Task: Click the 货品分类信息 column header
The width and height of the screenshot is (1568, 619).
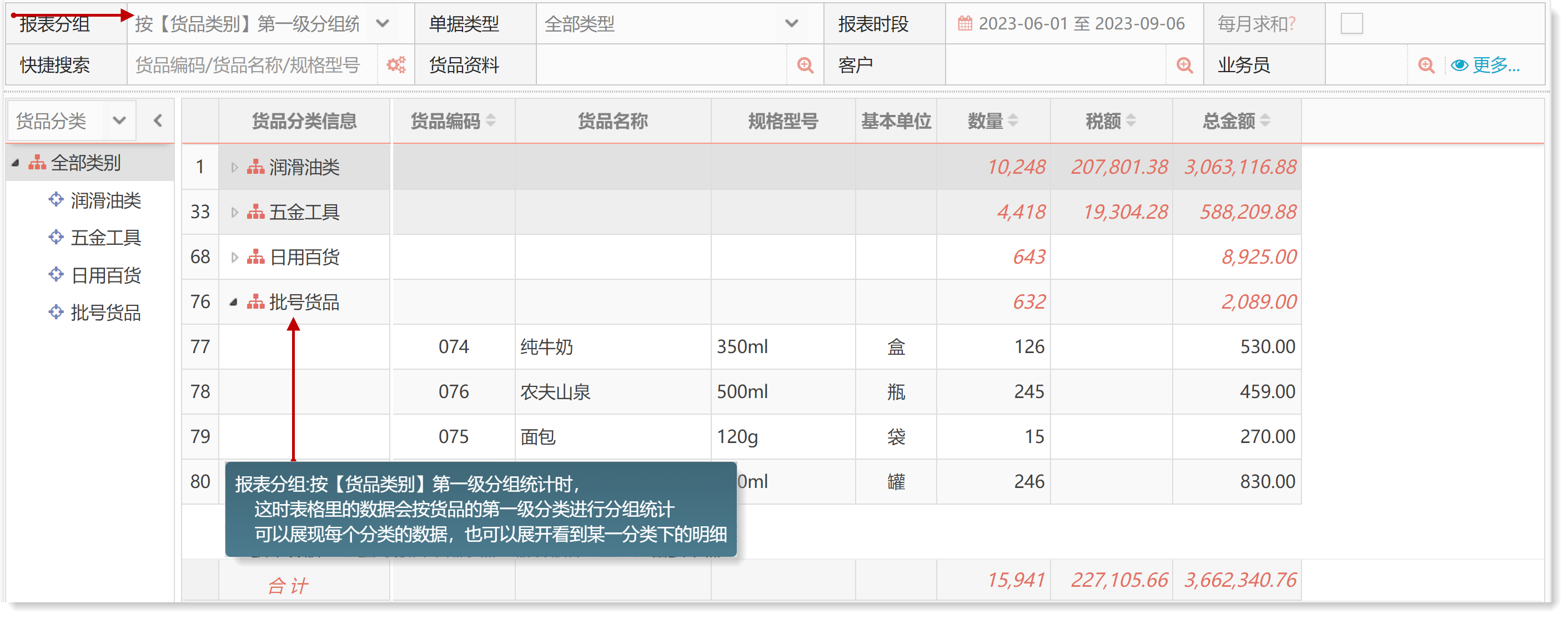Action: (304, 120)
